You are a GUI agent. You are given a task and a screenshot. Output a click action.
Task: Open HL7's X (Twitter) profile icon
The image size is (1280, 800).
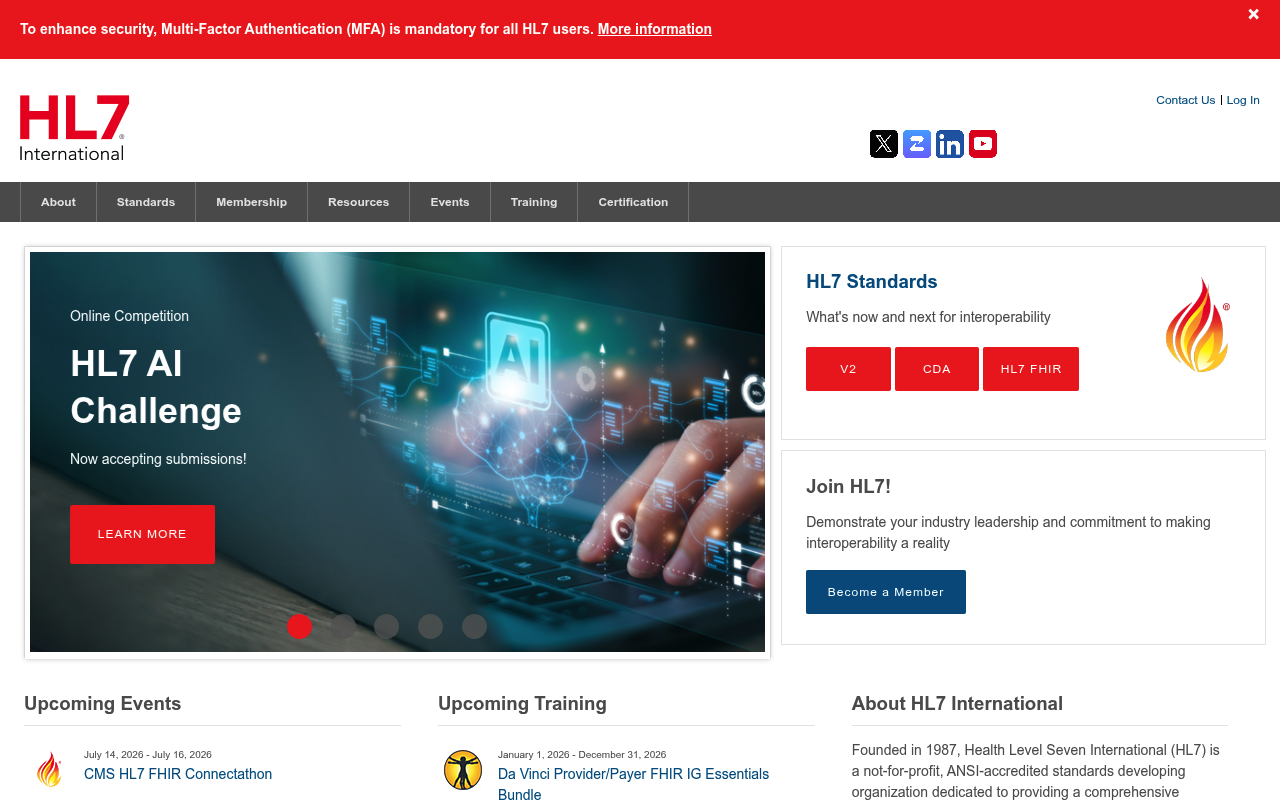coord(884,144)
